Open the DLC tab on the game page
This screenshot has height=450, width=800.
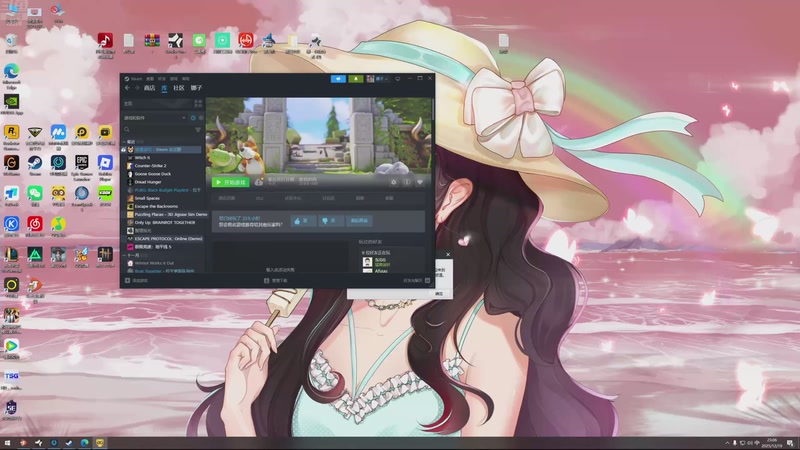click(259, 198)
